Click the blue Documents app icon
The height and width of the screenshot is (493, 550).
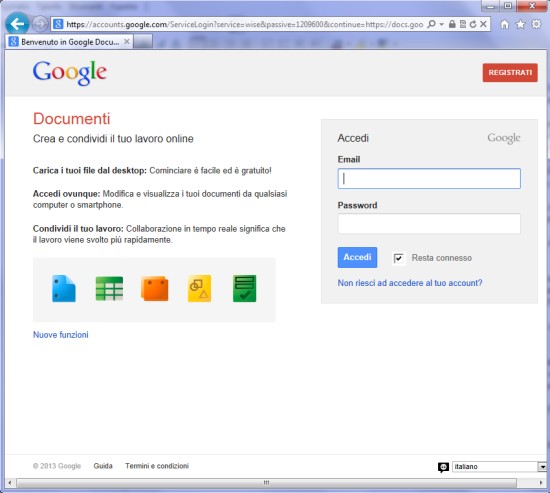tap(64, 289)
